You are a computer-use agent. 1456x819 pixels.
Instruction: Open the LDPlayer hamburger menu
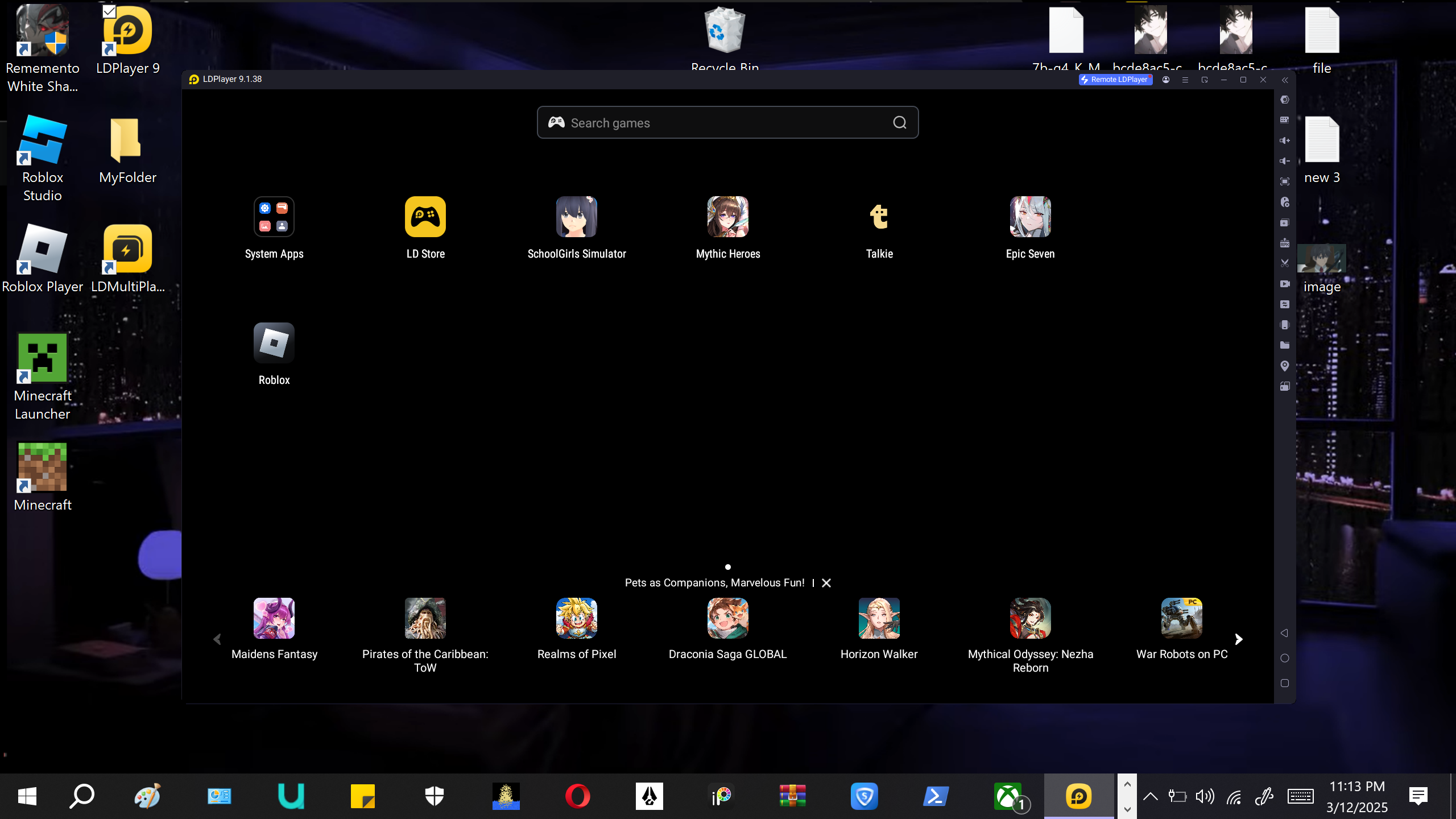pos(1185,80)
